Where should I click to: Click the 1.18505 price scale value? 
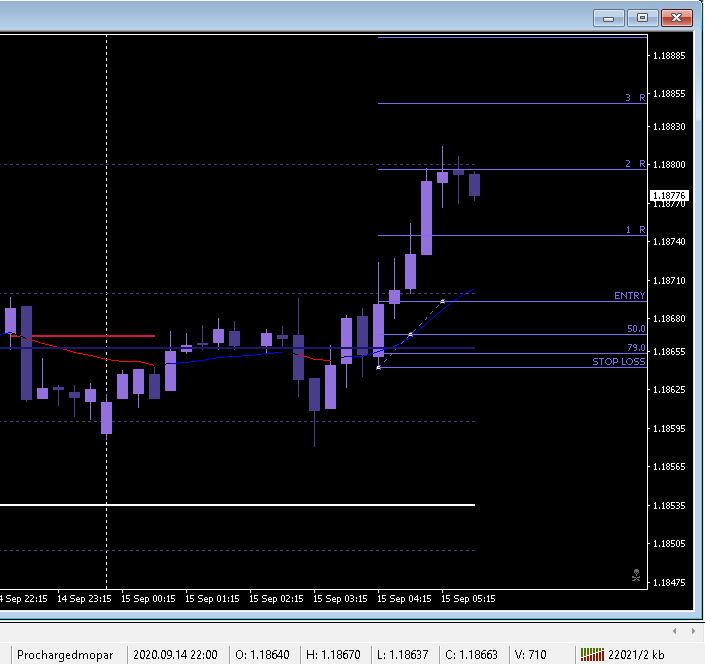tap(669, 544)
